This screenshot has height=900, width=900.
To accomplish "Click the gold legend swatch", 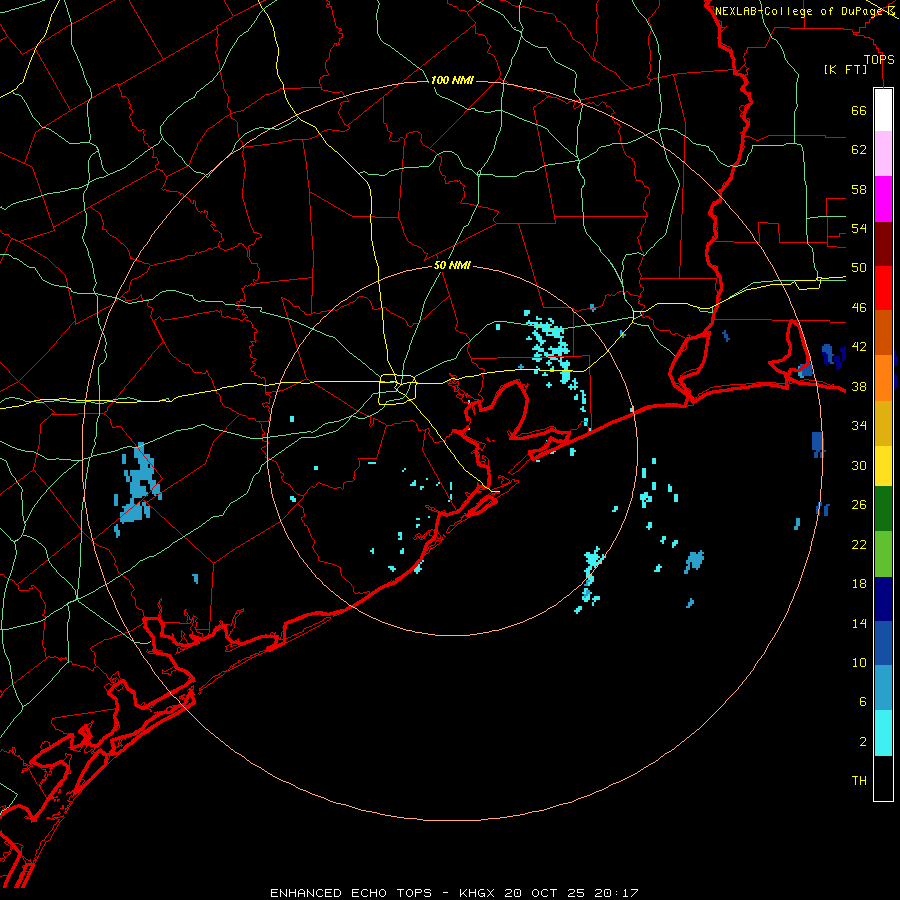I will 883,423.
